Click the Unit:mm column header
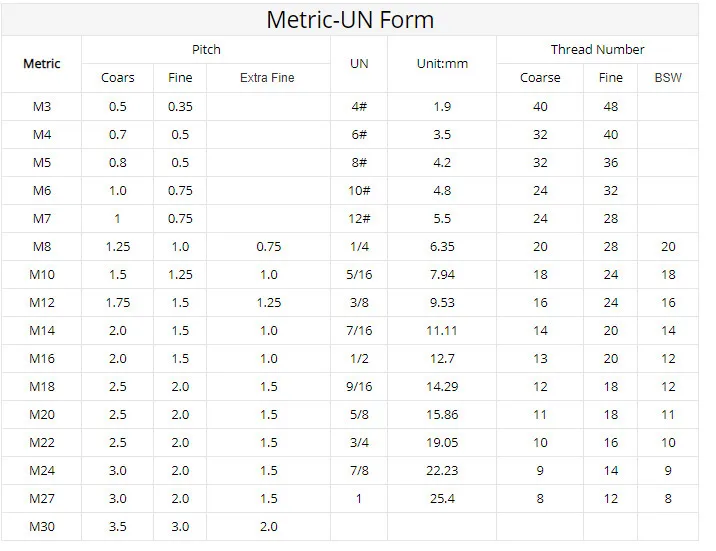Image resolution: width=716 pixels, height=551 pixels. [442, 64]
